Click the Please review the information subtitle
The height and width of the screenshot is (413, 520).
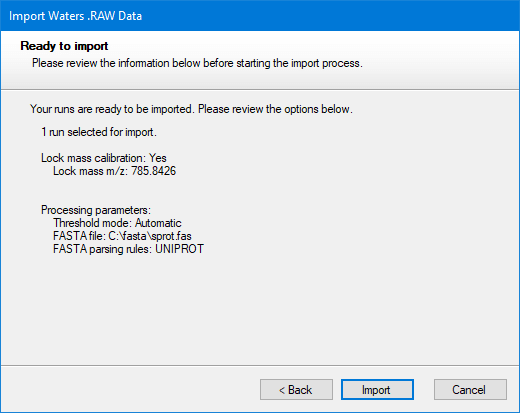pyautogui.click(x=197, y=63)
